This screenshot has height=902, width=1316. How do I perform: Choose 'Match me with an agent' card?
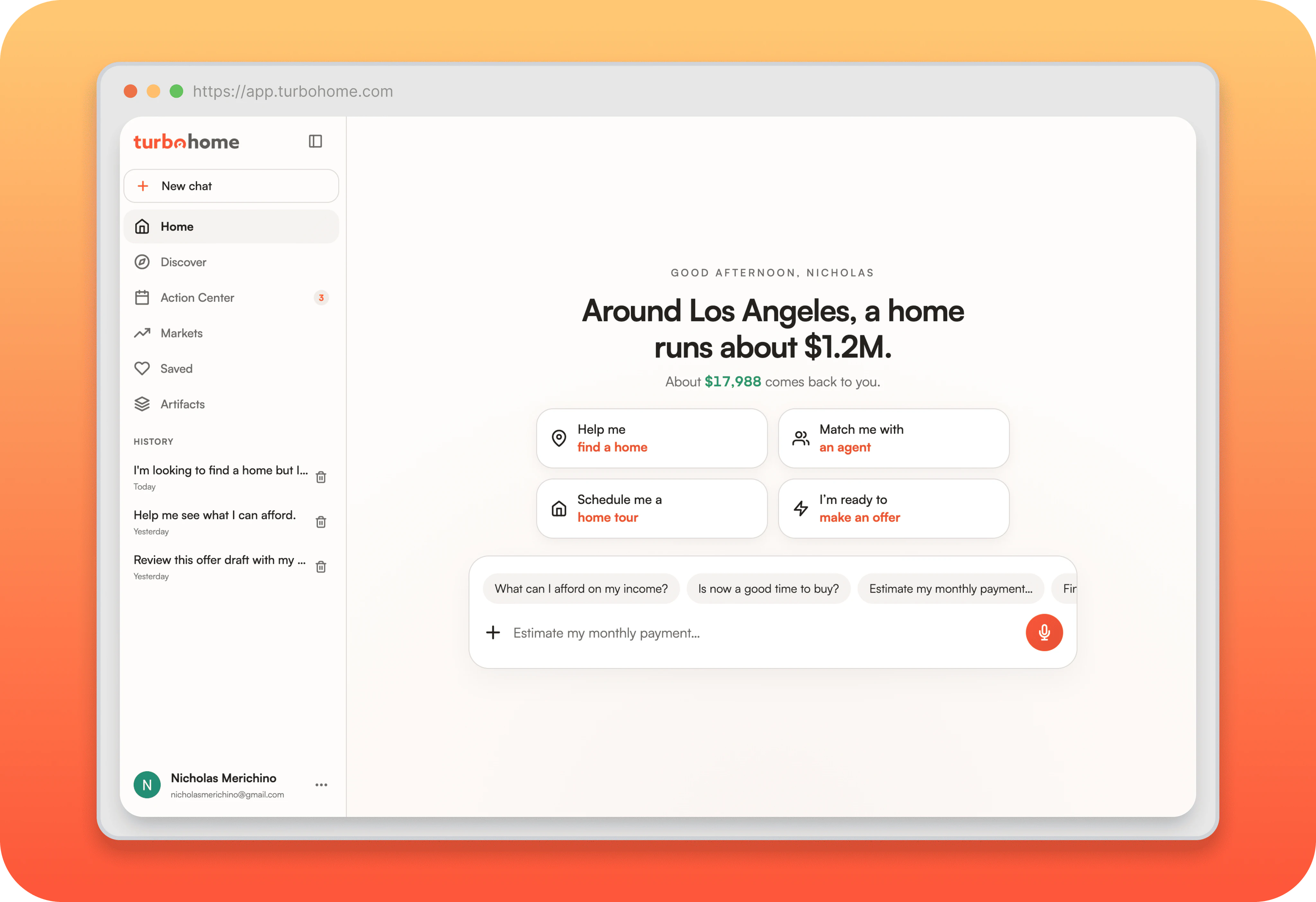(x=894, y=438)
